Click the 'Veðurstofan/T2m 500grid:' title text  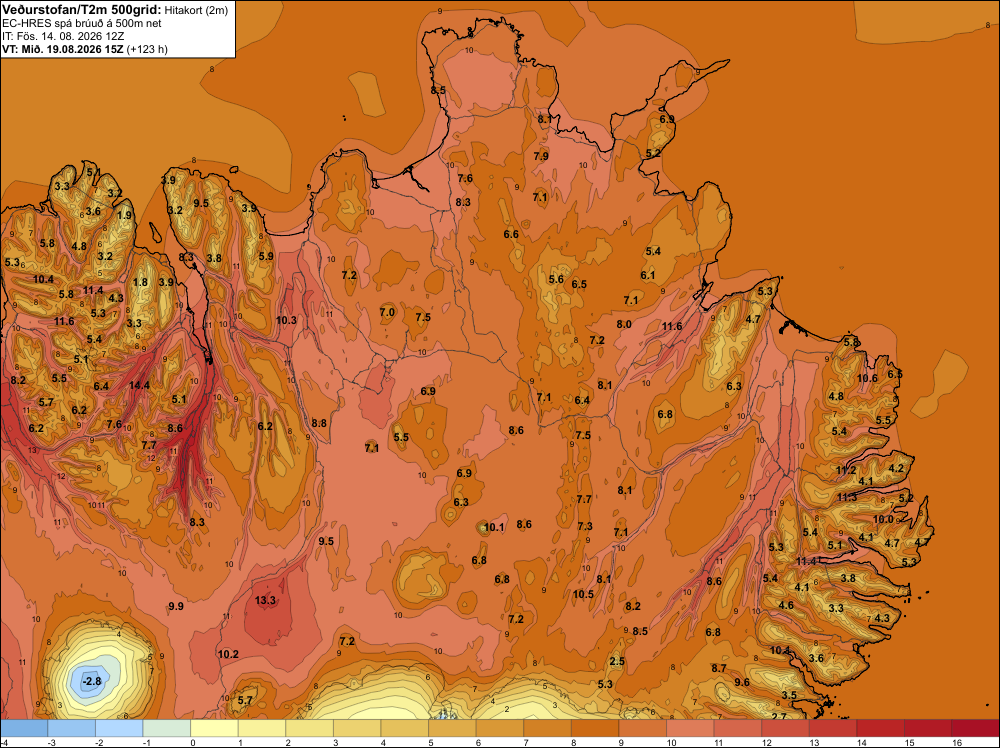coord(82,9)
